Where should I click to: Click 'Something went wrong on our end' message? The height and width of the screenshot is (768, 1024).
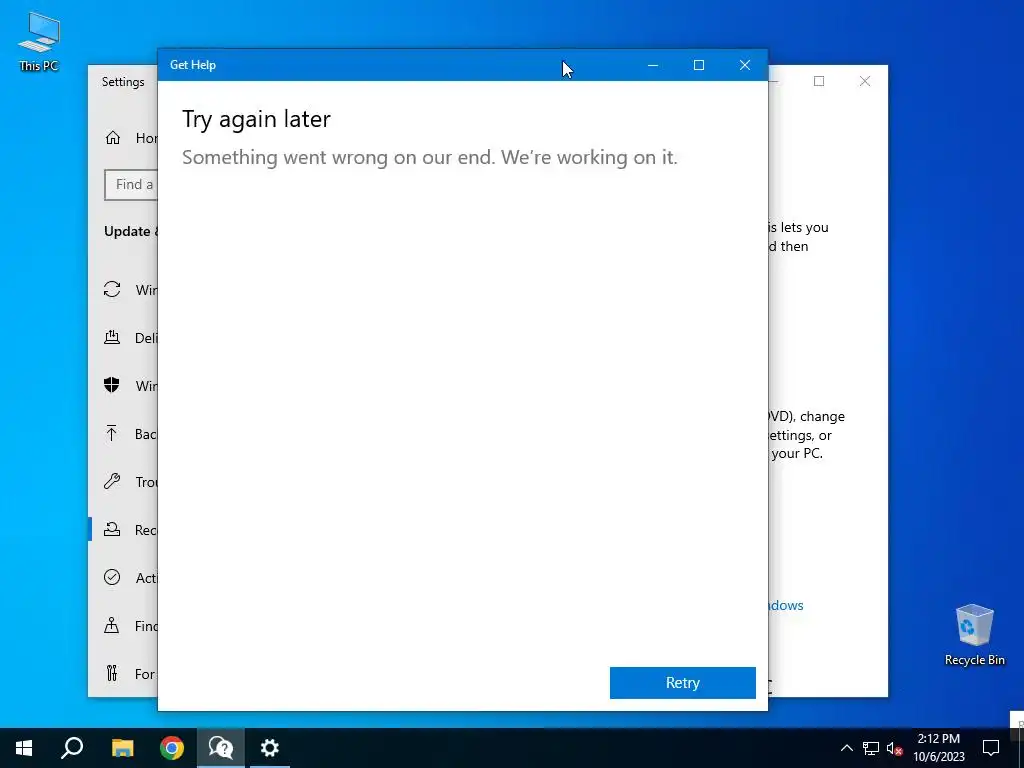430,157
